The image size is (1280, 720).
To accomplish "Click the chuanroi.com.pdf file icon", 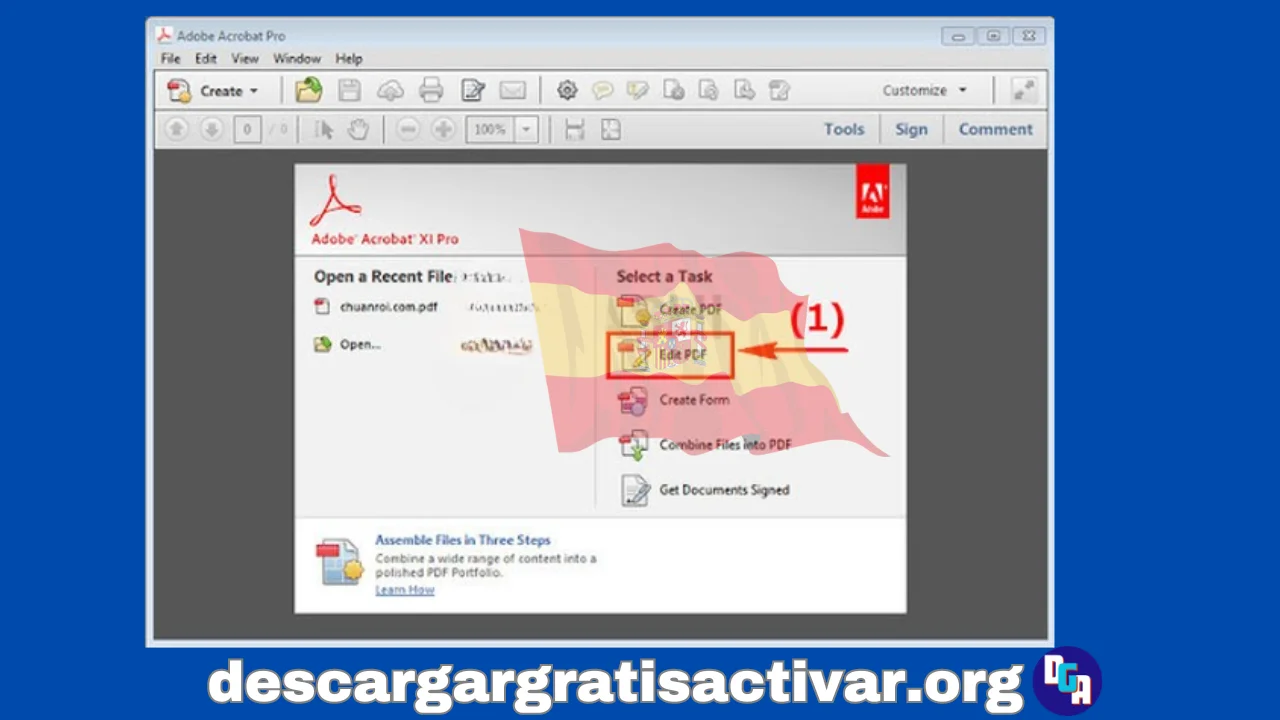I will point(322,307).
